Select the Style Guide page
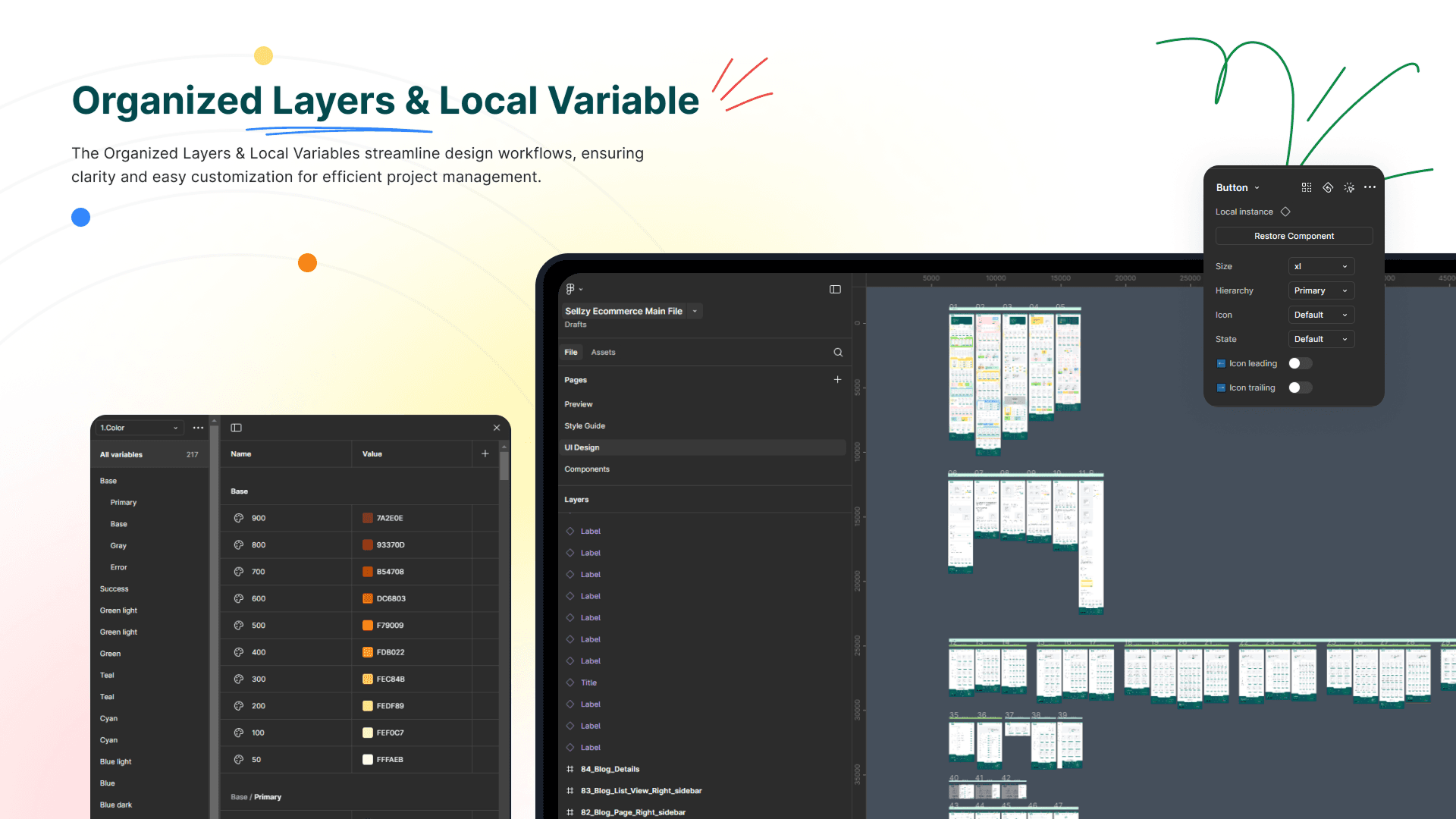Viewport: 1456px width, 819px height. [585, 426]
